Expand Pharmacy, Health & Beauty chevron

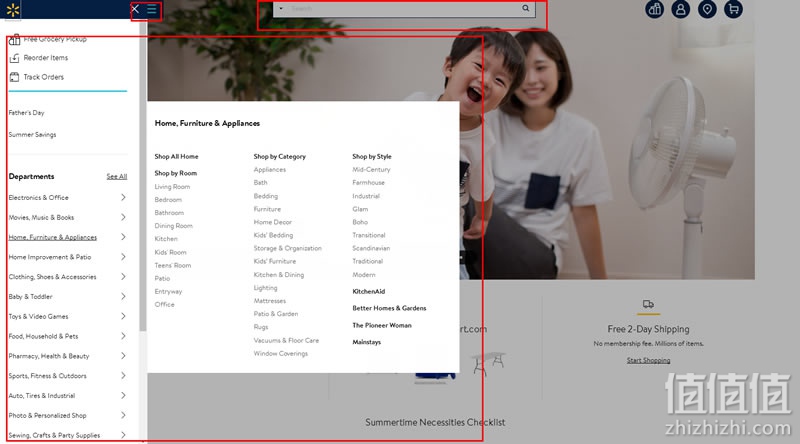pos(123,356)
